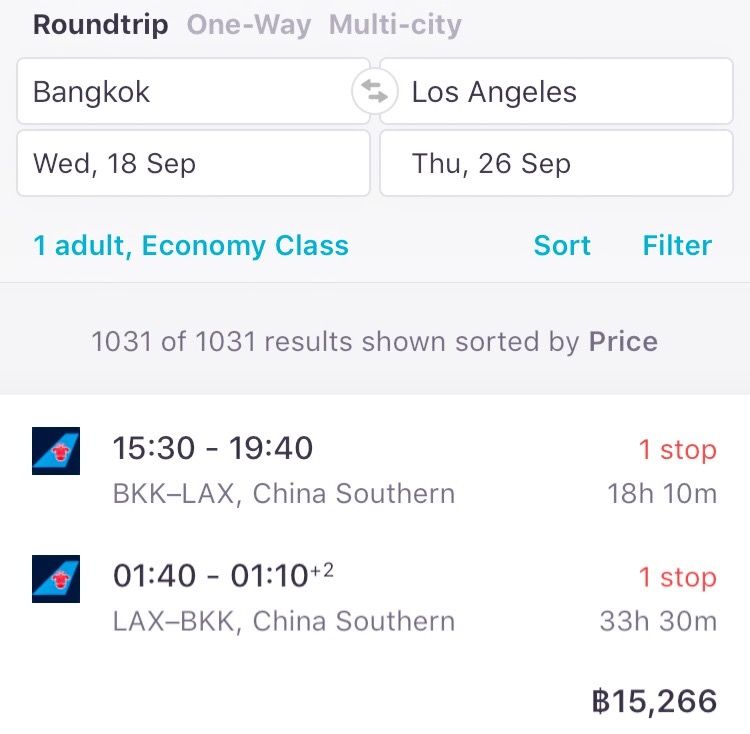Click the return flight's 1 stop label
The width and height of the screenshot is (750, 734).
[x=677, y=578]
